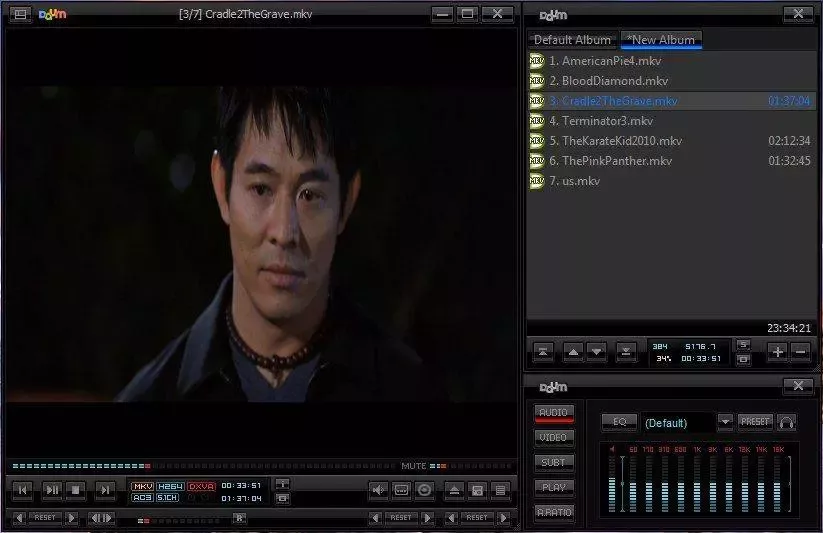The width and height of the screenshot is (823, 533).
Task: Click the eject/open file icon
Action: point(453,490)
